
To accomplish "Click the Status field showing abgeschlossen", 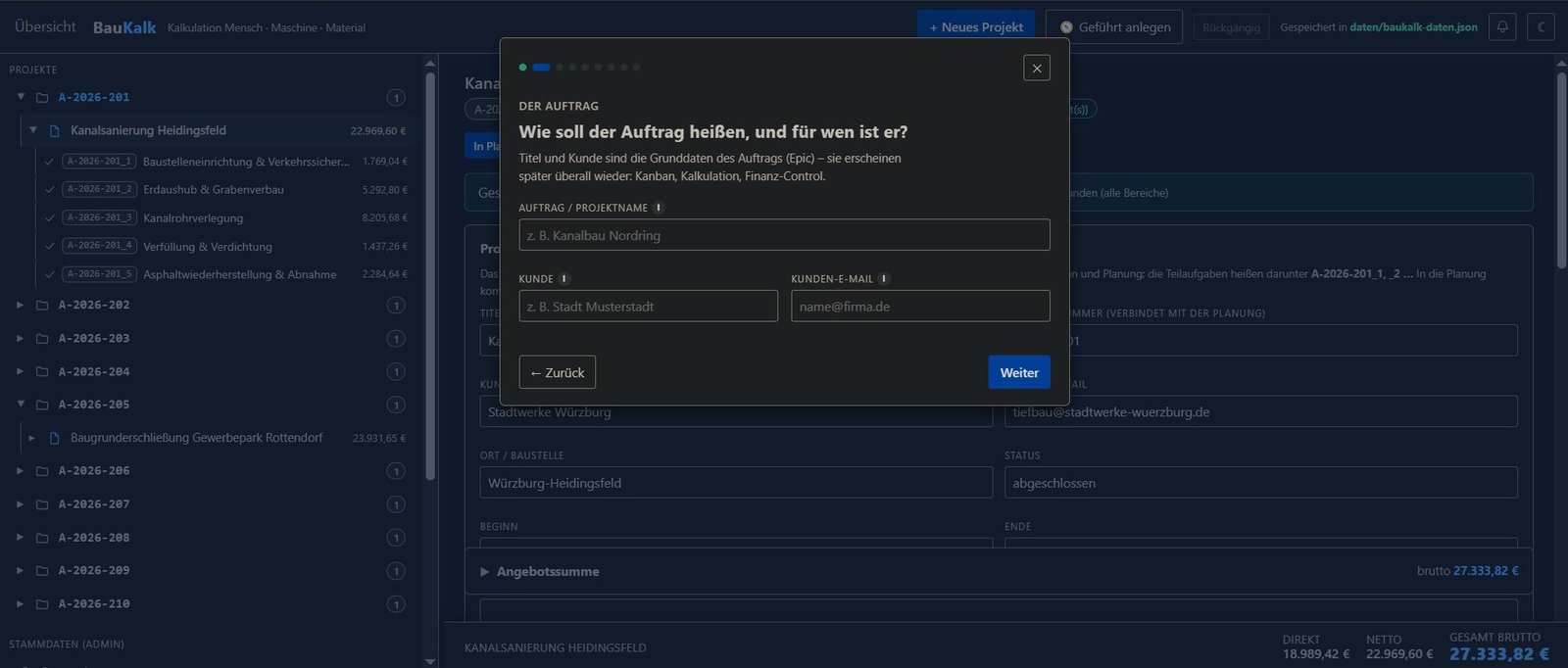I will coord(1261,483).
